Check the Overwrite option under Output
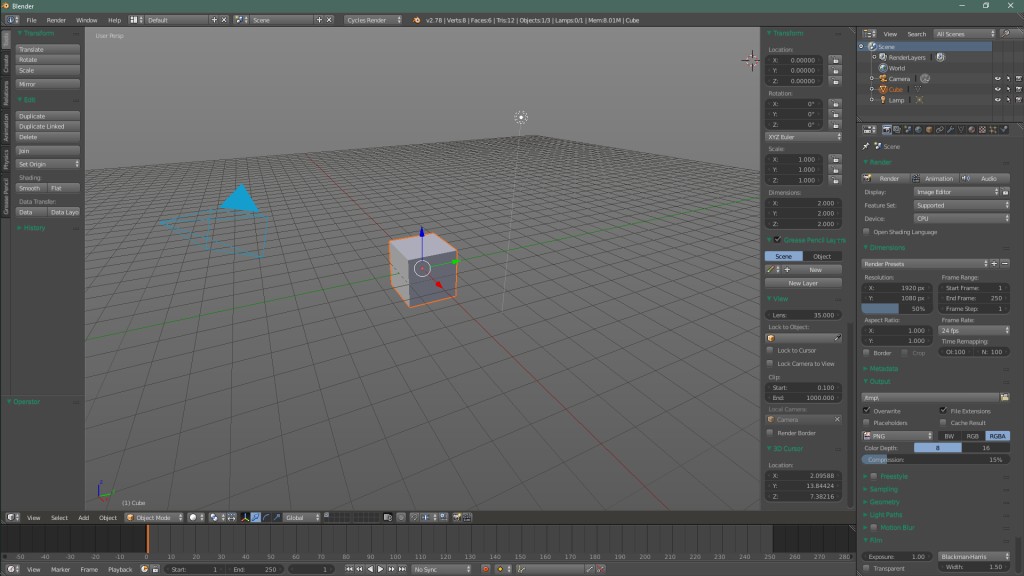The width and height of the screenshot is (1024, 576). (868, 411)
